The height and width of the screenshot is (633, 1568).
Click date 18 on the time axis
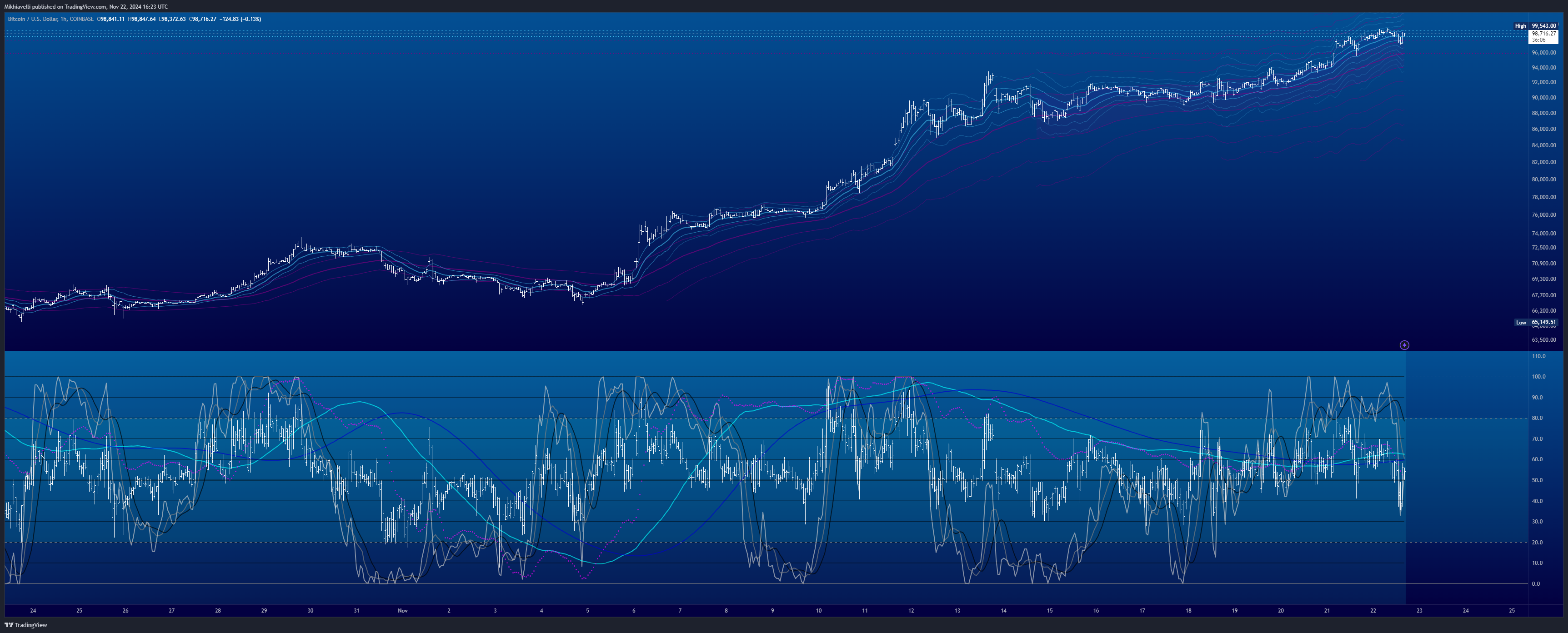click(x=1188, y=610)
